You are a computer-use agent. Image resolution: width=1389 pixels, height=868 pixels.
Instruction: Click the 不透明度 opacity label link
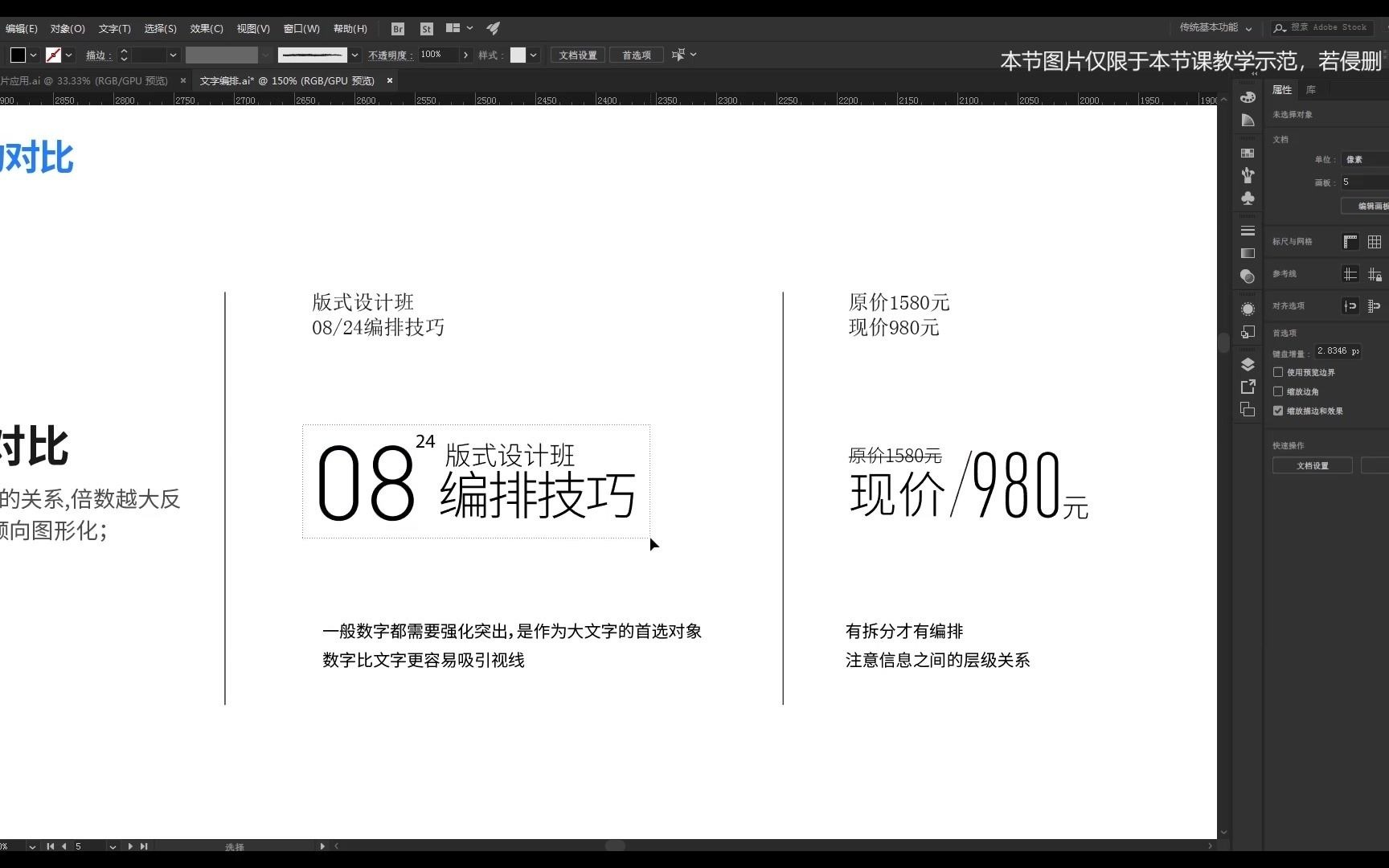(x=390, y=55)
